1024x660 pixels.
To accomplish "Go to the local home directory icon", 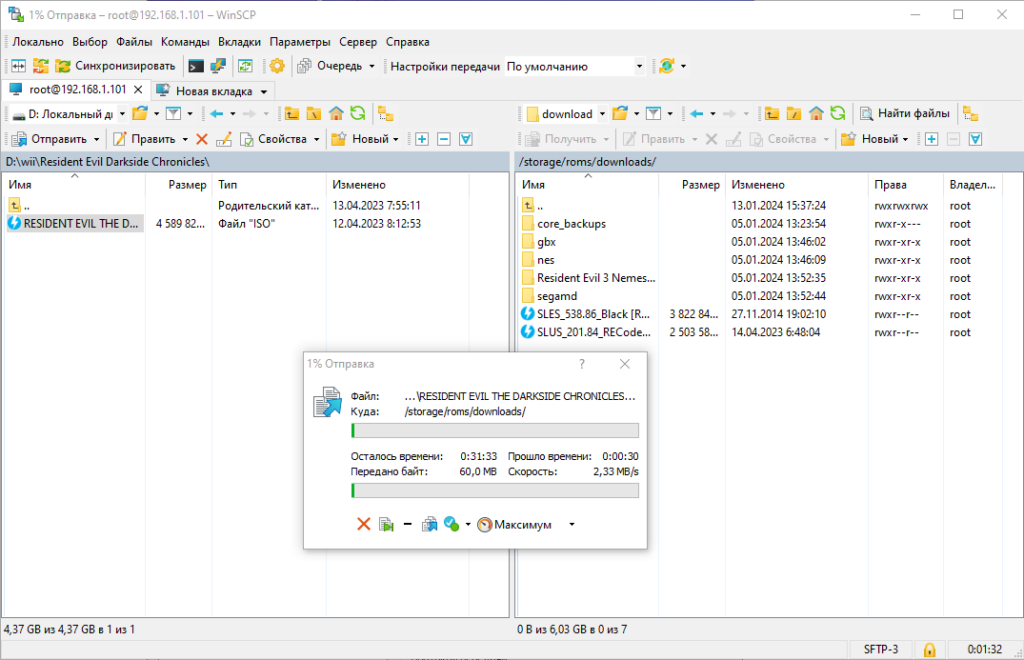I will [336, 114].
